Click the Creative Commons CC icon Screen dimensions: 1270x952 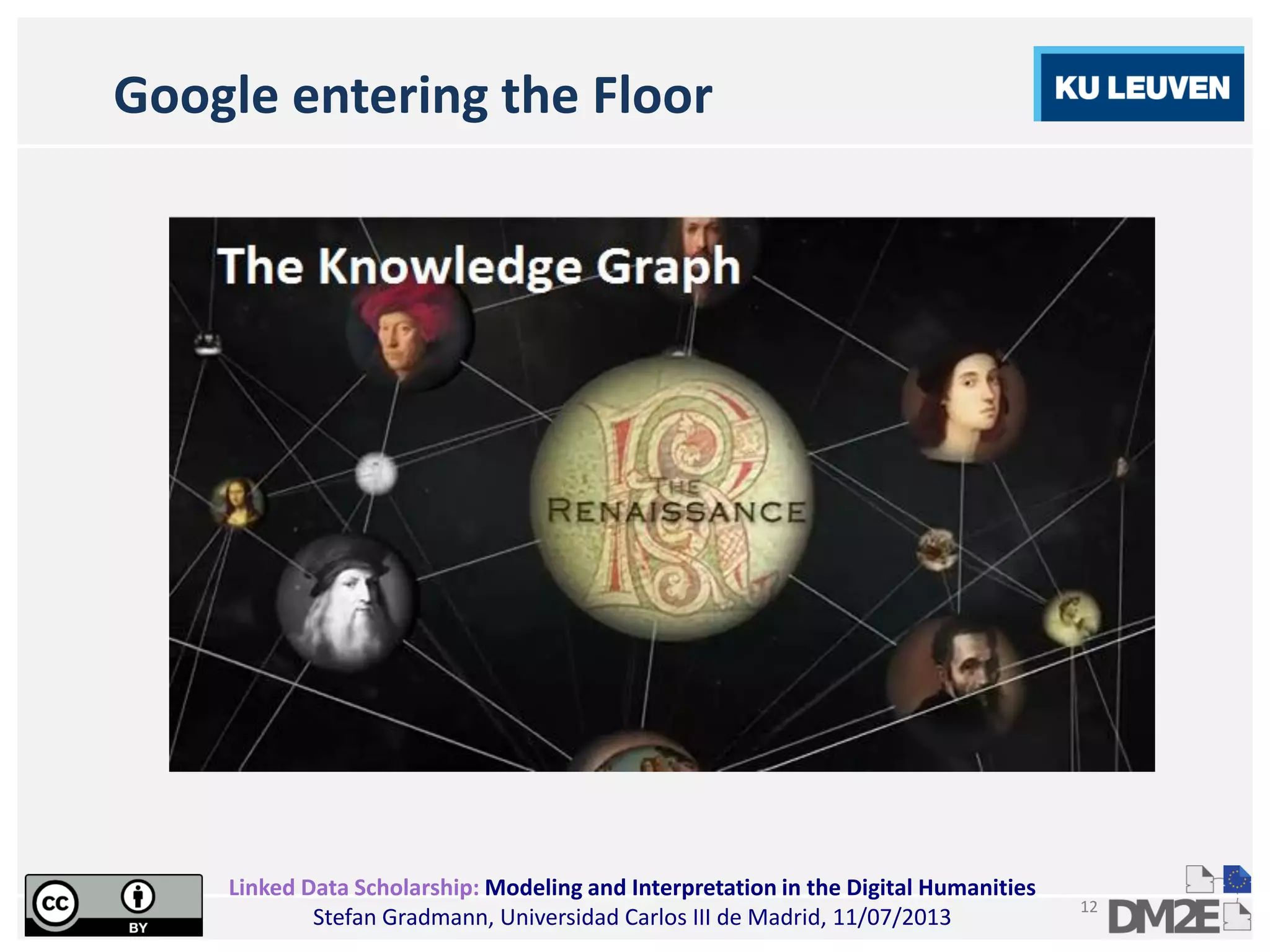(56, 903)
